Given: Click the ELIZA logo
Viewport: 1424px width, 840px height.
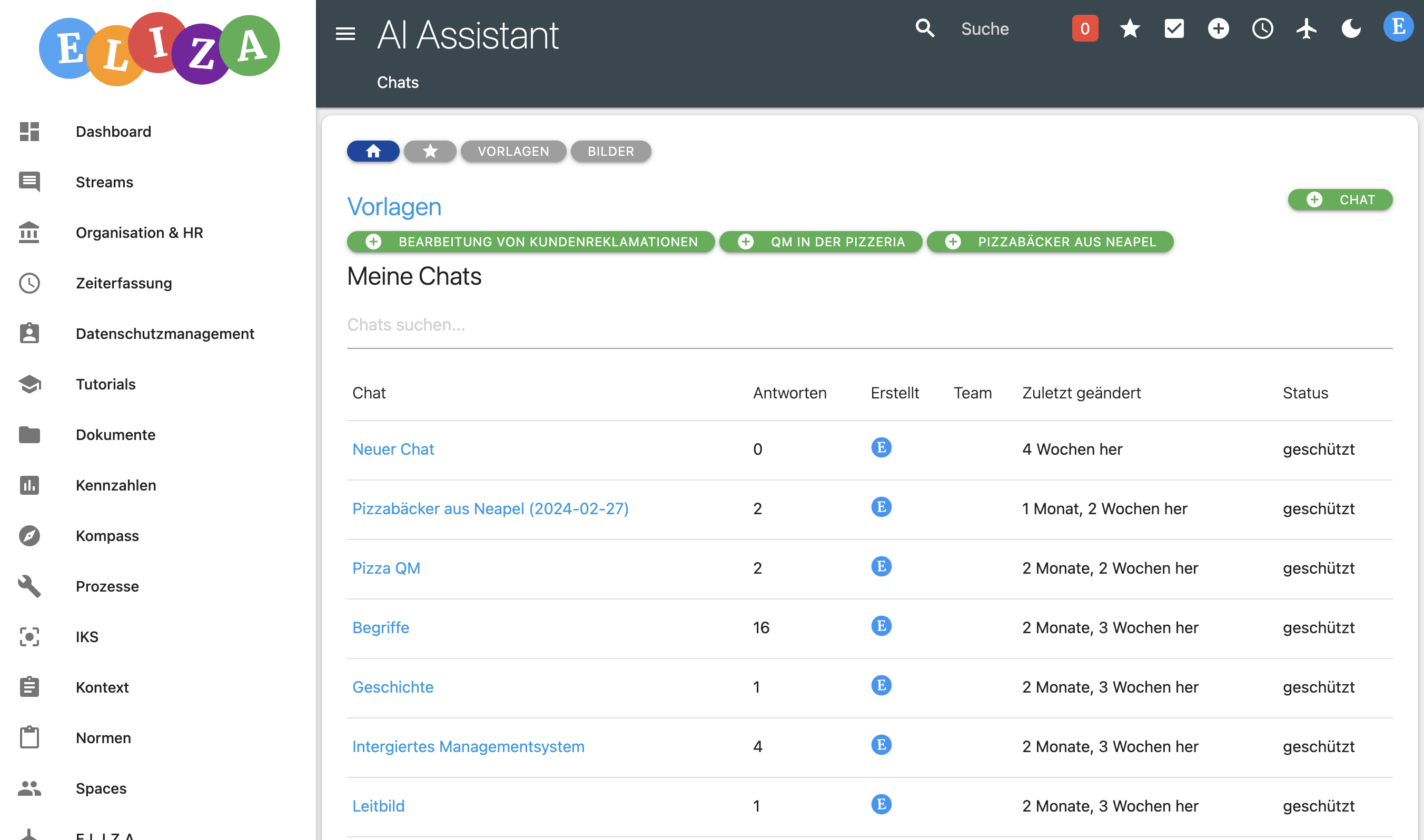Looking at the screenshot, I should pos(159,48).
